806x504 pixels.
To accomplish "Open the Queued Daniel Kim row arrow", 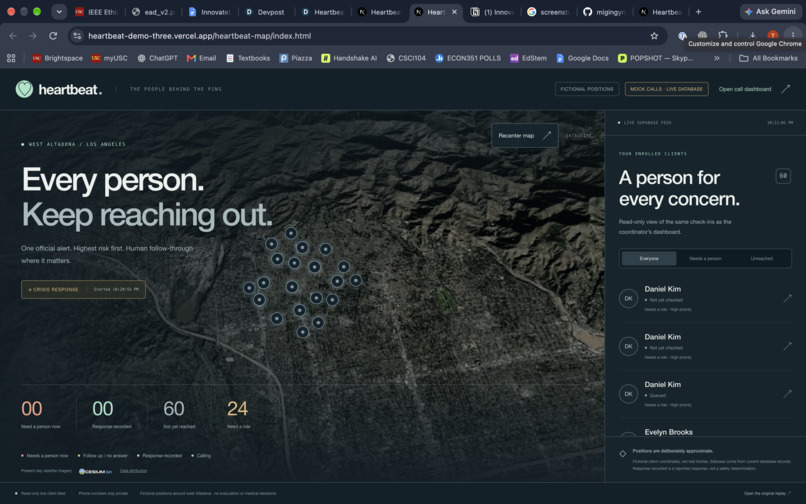I will click(787, 394).
